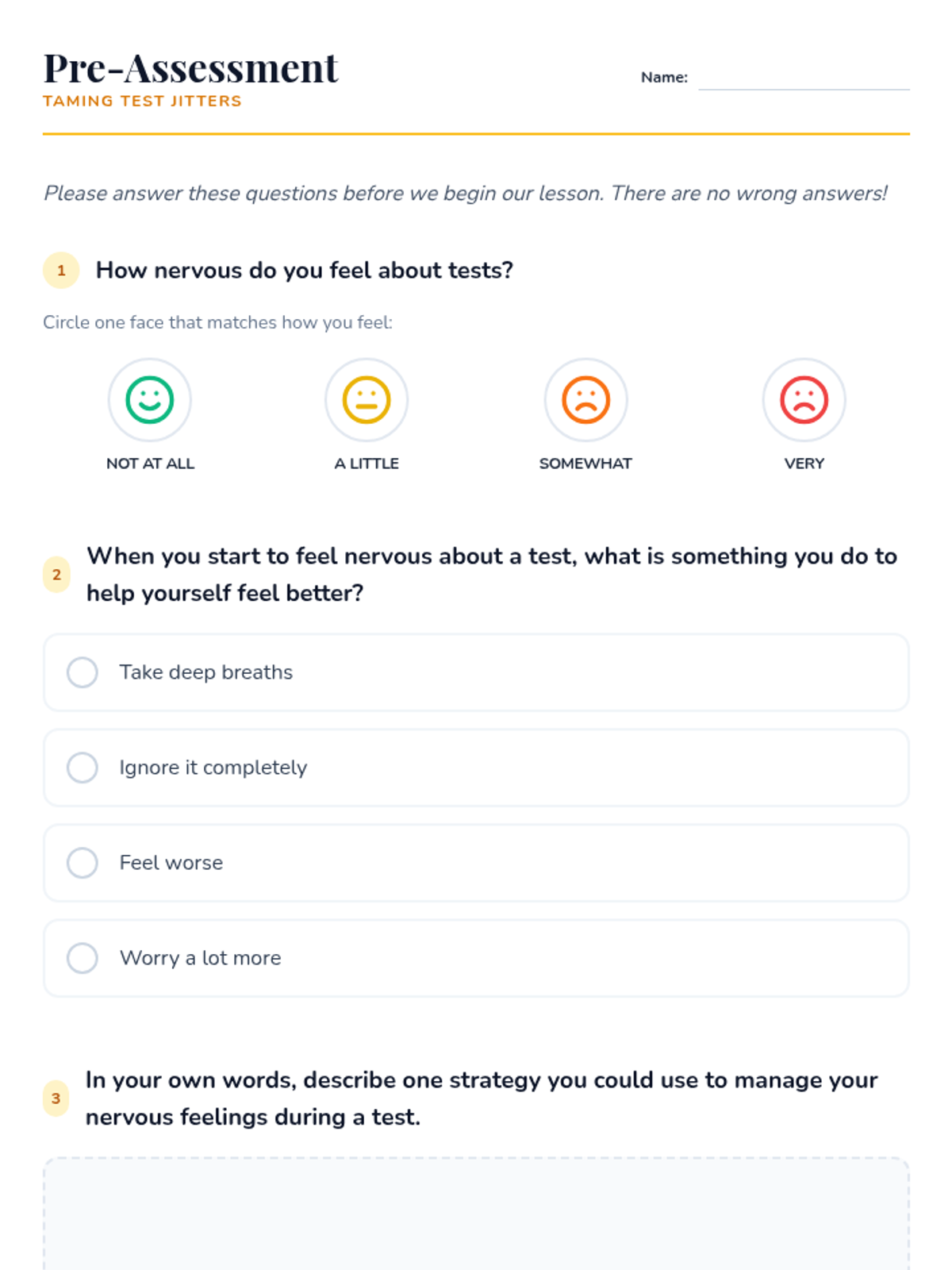952x1270 pixels.
Task: Pick the orange frowning face icon
Action: tap(585, 400)
